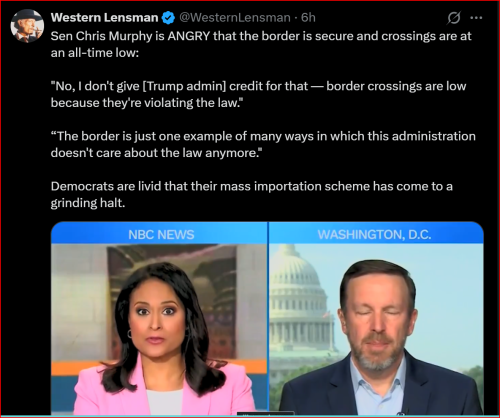Open the @WesternLensman handle link
The image size is (500, 418).
(235, 17)
